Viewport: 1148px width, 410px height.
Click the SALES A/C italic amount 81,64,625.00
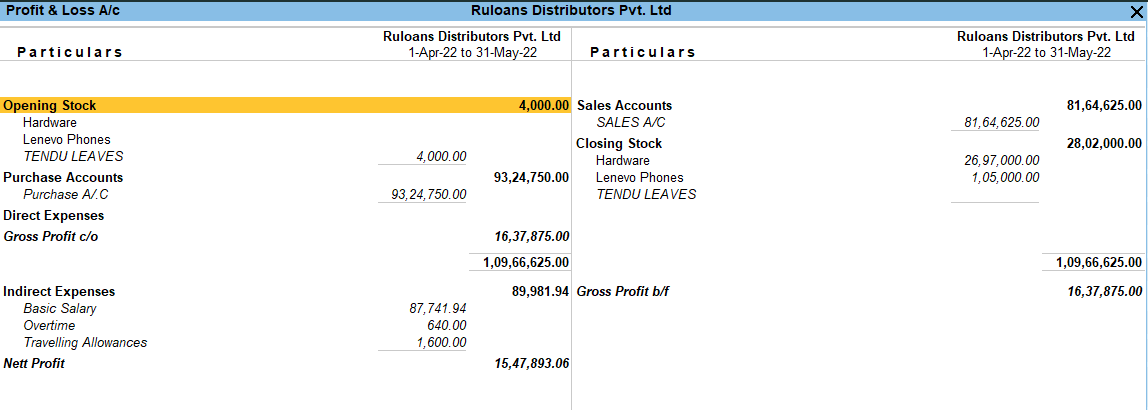pos(1002,123)
